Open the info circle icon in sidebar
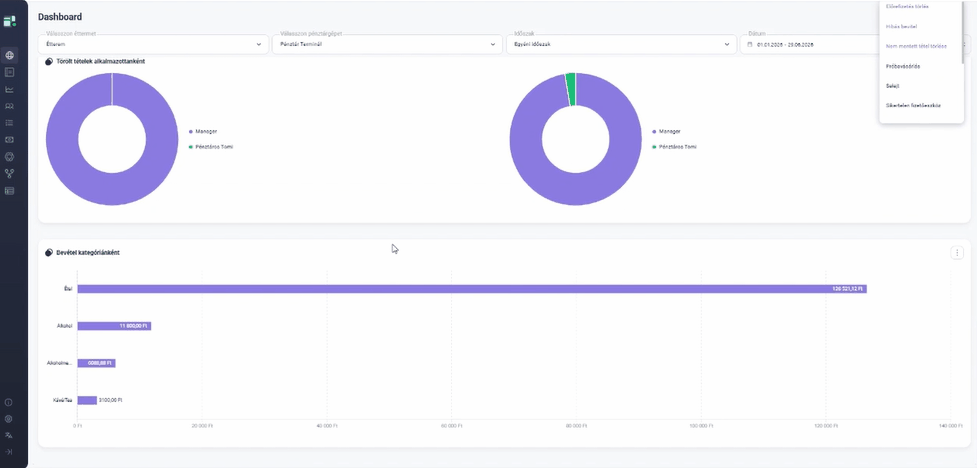The height and width of the screenshot is (468, 977). (x=9, y=402)
